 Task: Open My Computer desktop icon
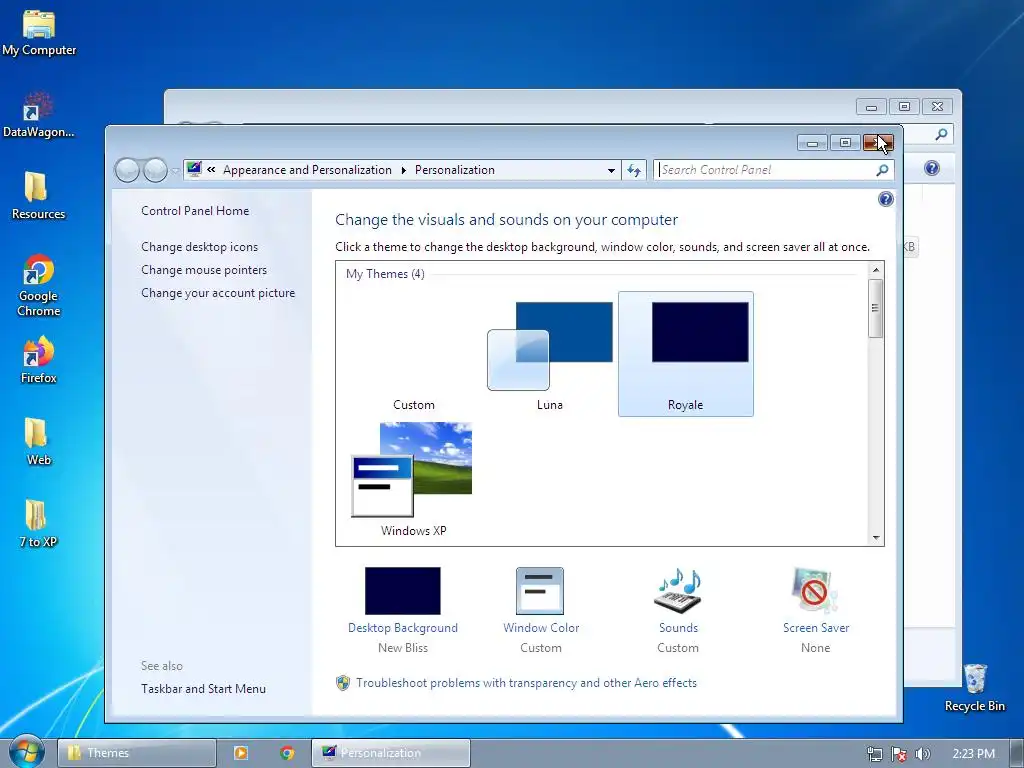tap(39, 33)
